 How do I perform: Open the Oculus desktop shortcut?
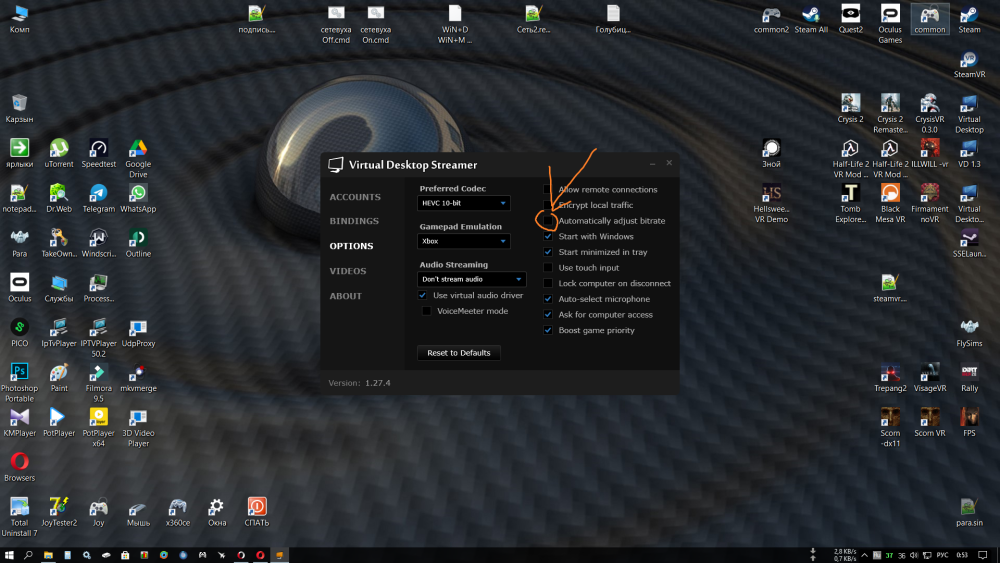click(19, 288)
